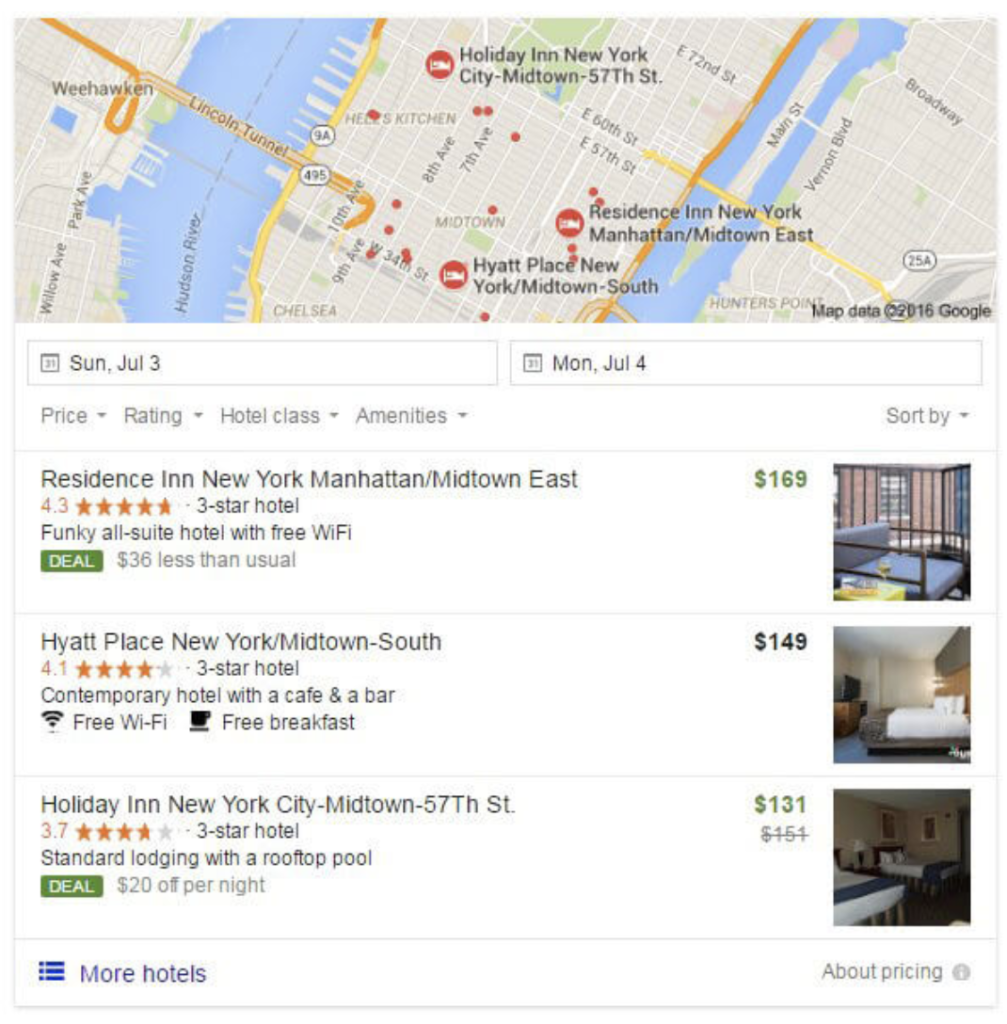The height and width of the screenshot is (1024, 1007).
Task: View the Hyatt Place room photo thumbnail
Action: tap(902, 695)
